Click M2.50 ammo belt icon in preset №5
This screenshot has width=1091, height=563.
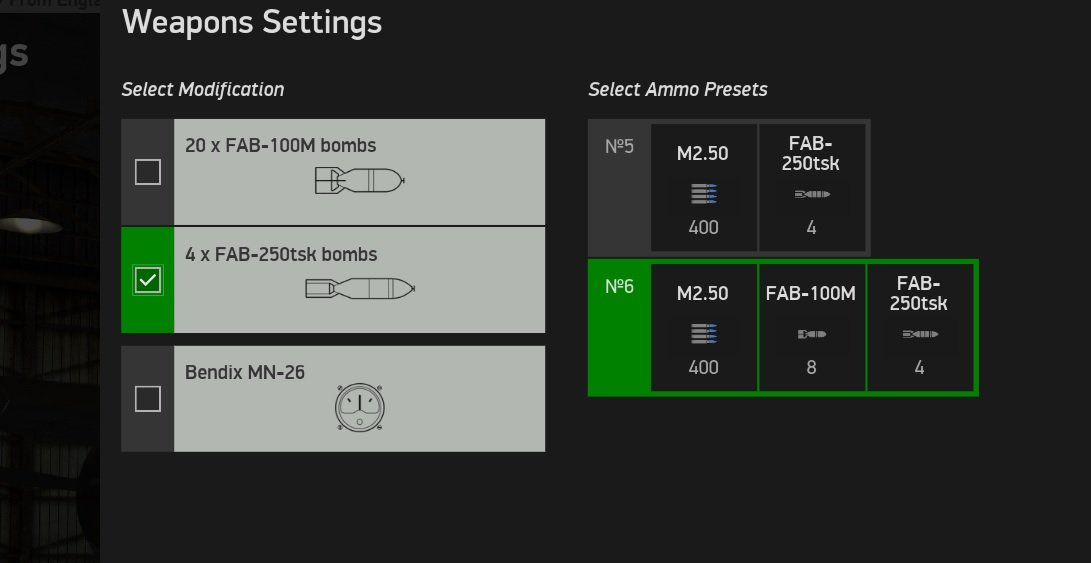click(x=703, y=194)
